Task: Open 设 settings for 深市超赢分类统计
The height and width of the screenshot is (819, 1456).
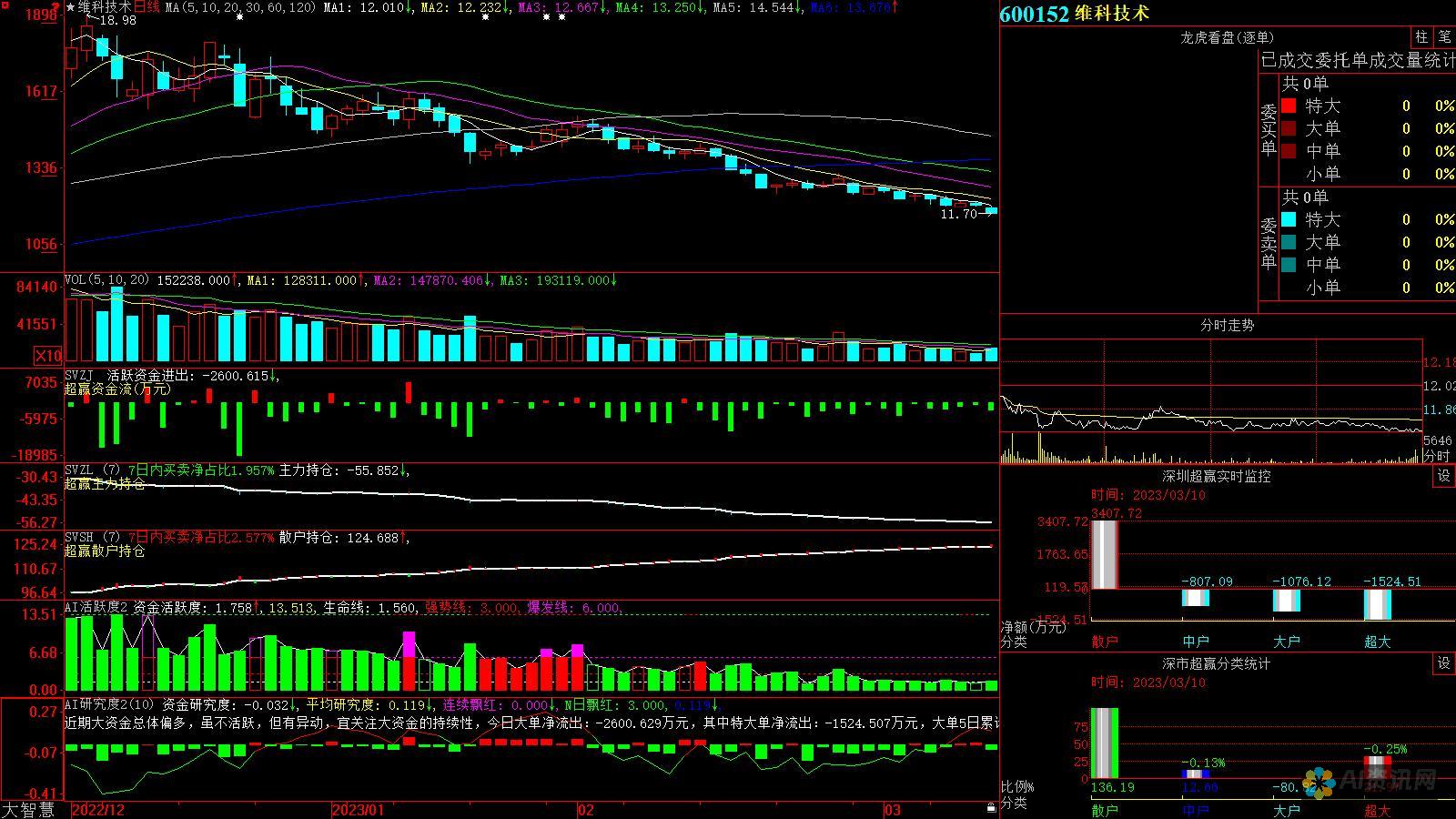Action: [1444, 663]
